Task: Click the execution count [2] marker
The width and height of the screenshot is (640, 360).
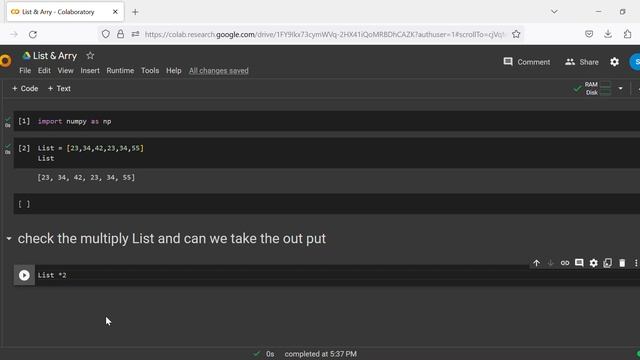Action: [x=24, y=148]
